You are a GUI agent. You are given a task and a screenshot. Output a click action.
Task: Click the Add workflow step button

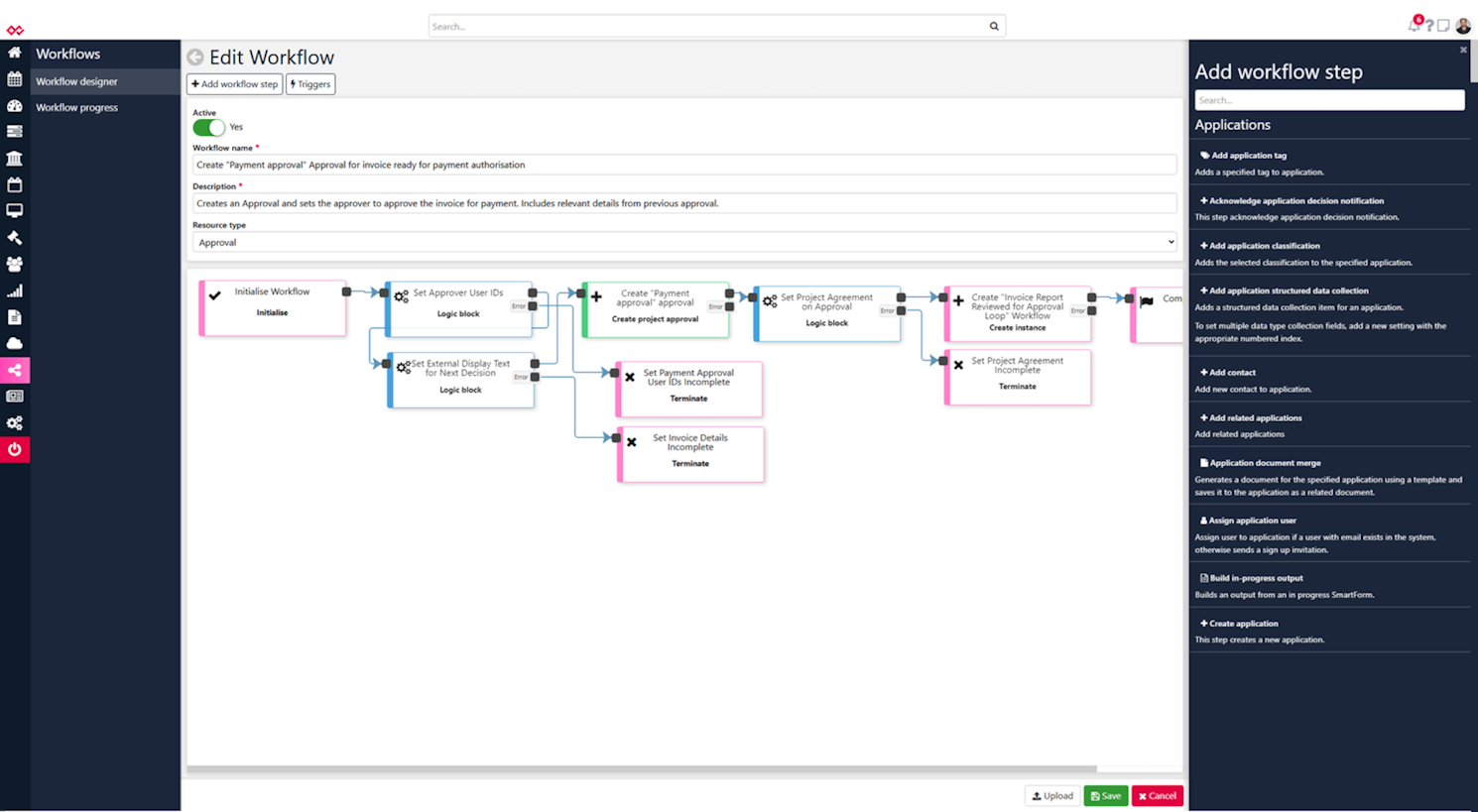coord(235,84)
